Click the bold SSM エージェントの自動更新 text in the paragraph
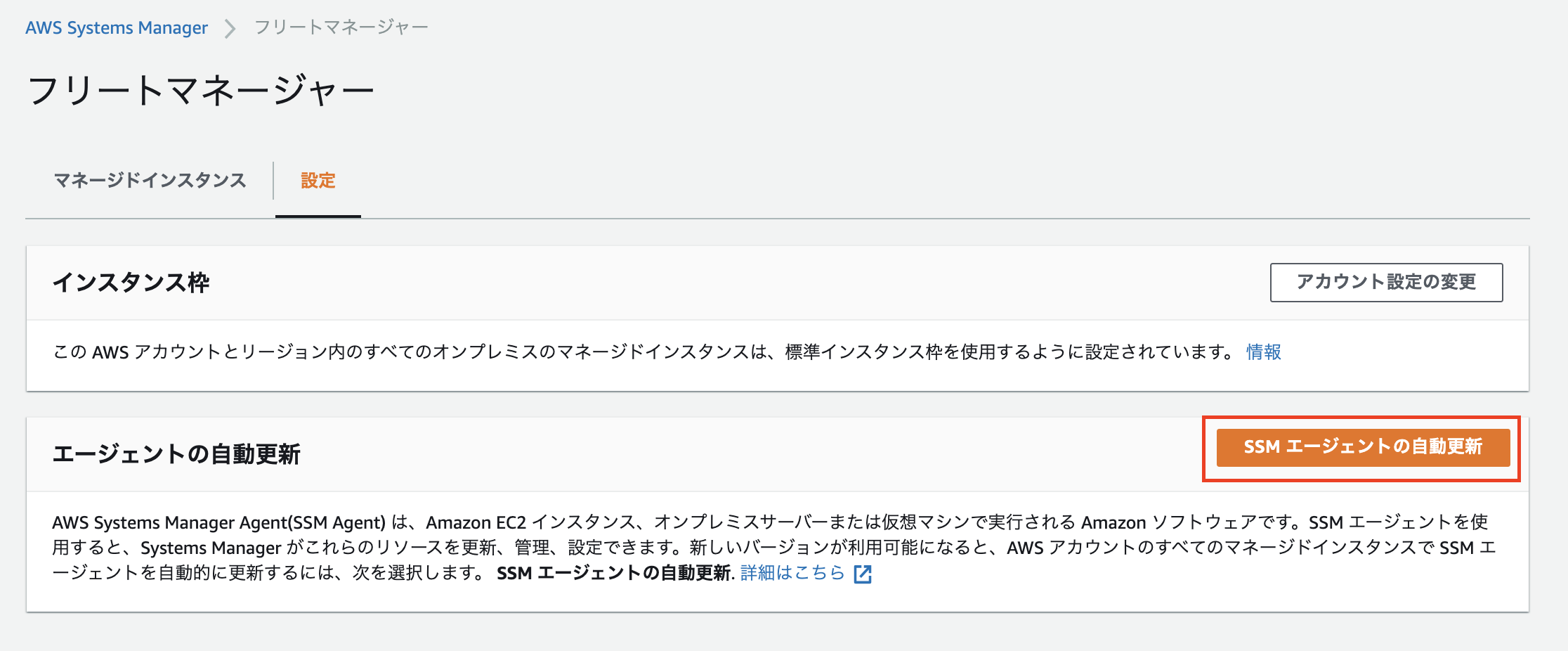 [614, 573]
